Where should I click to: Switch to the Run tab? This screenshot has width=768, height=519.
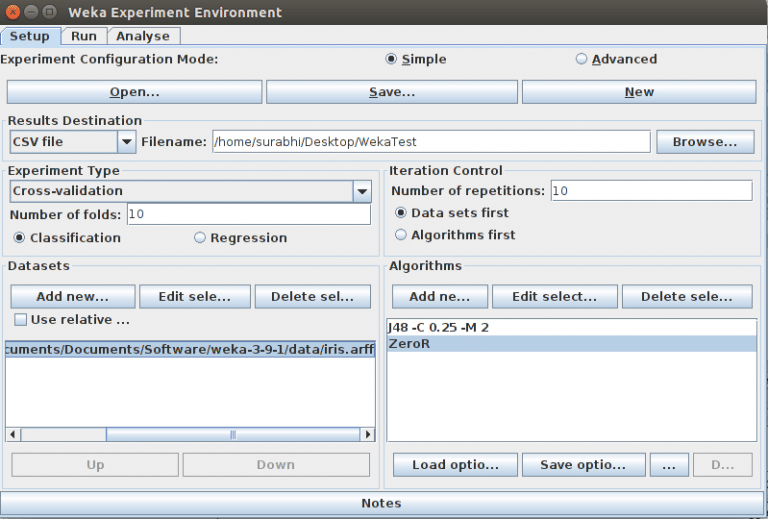(x=84, y=36)
